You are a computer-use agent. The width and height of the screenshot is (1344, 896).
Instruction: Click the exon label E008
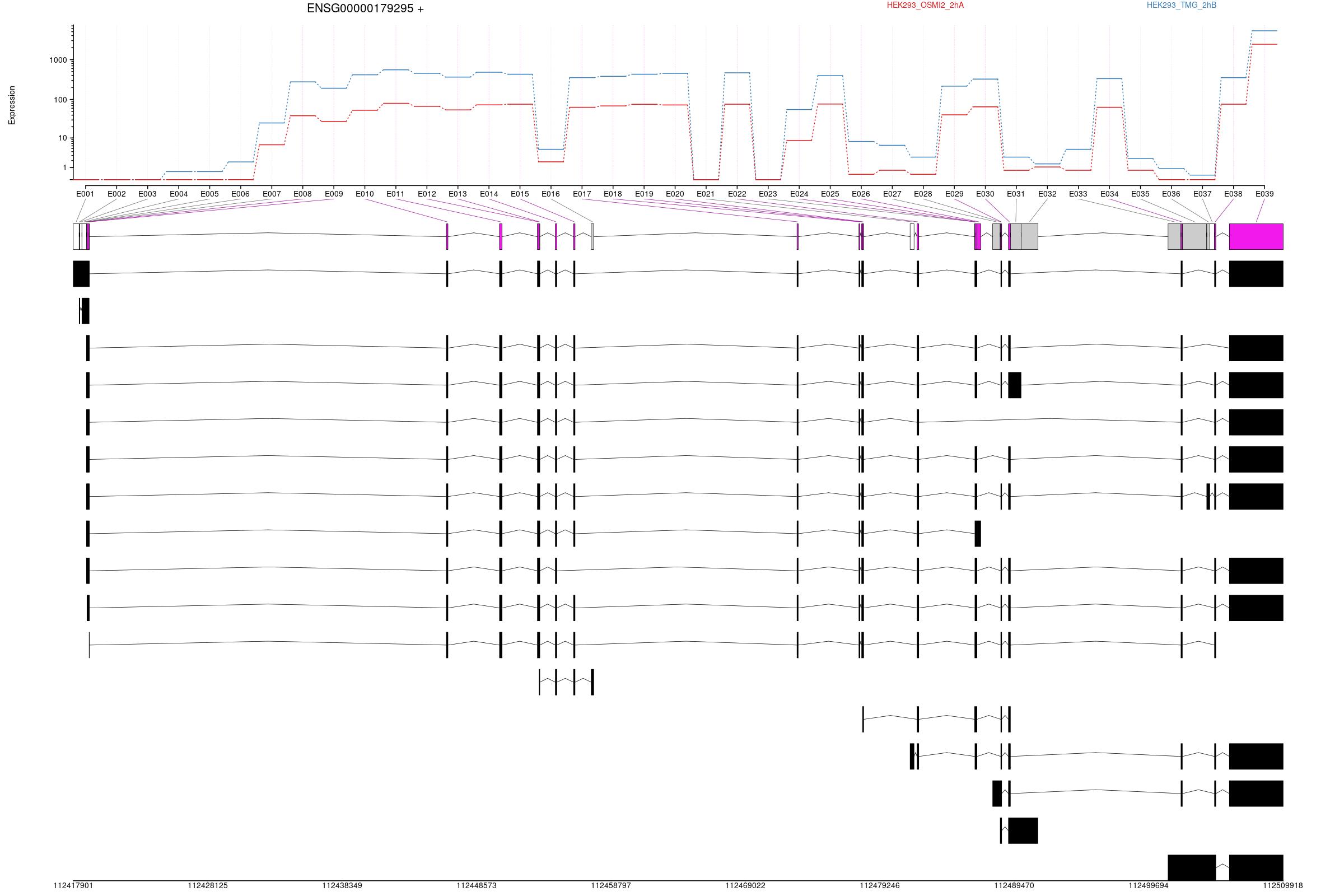[303, 194]
